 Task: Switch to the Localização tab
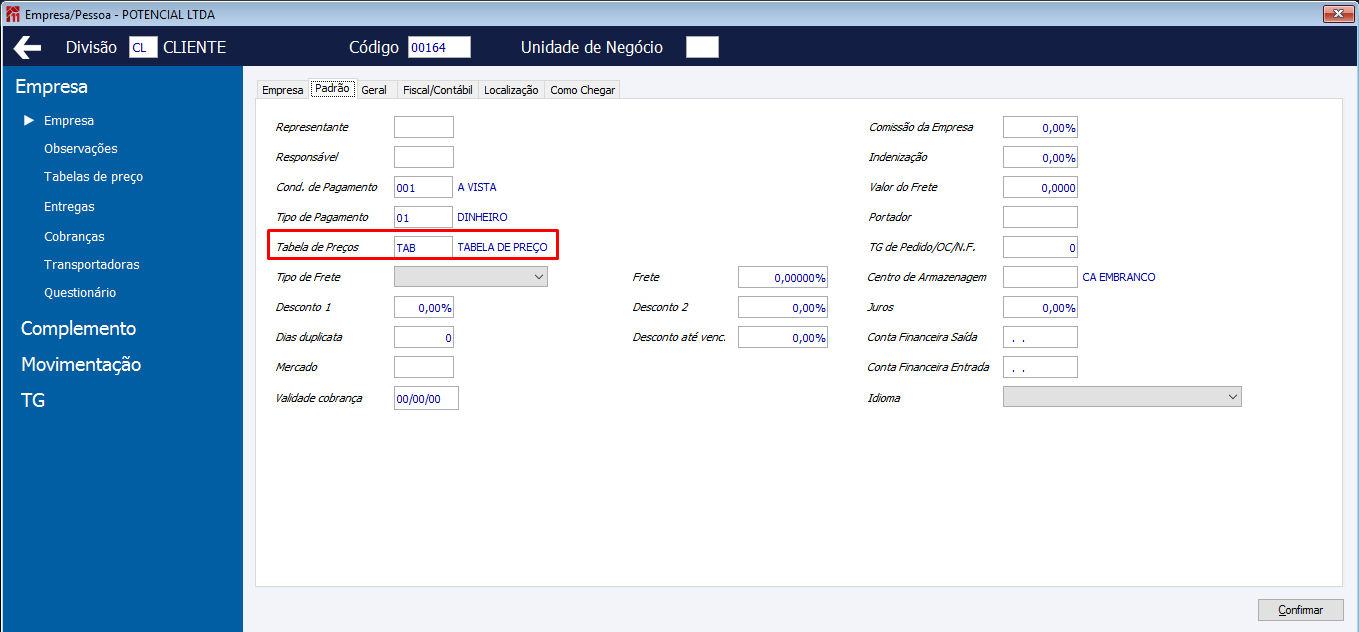pos(511,90)
